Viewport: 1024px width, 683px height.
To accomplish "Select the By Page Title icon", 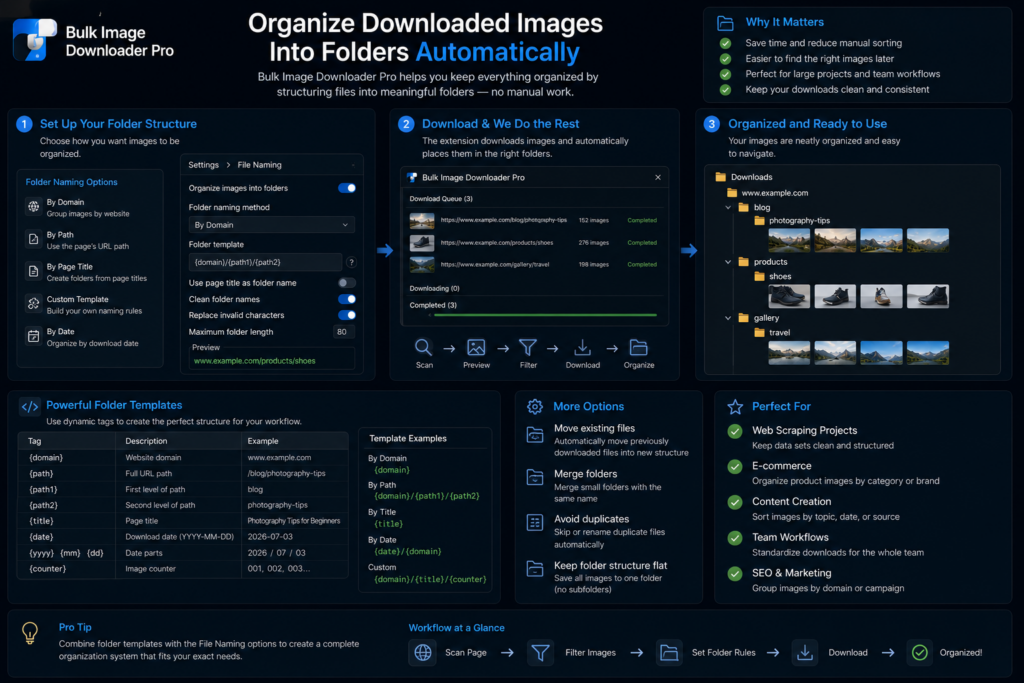I will tap(33, 271).
